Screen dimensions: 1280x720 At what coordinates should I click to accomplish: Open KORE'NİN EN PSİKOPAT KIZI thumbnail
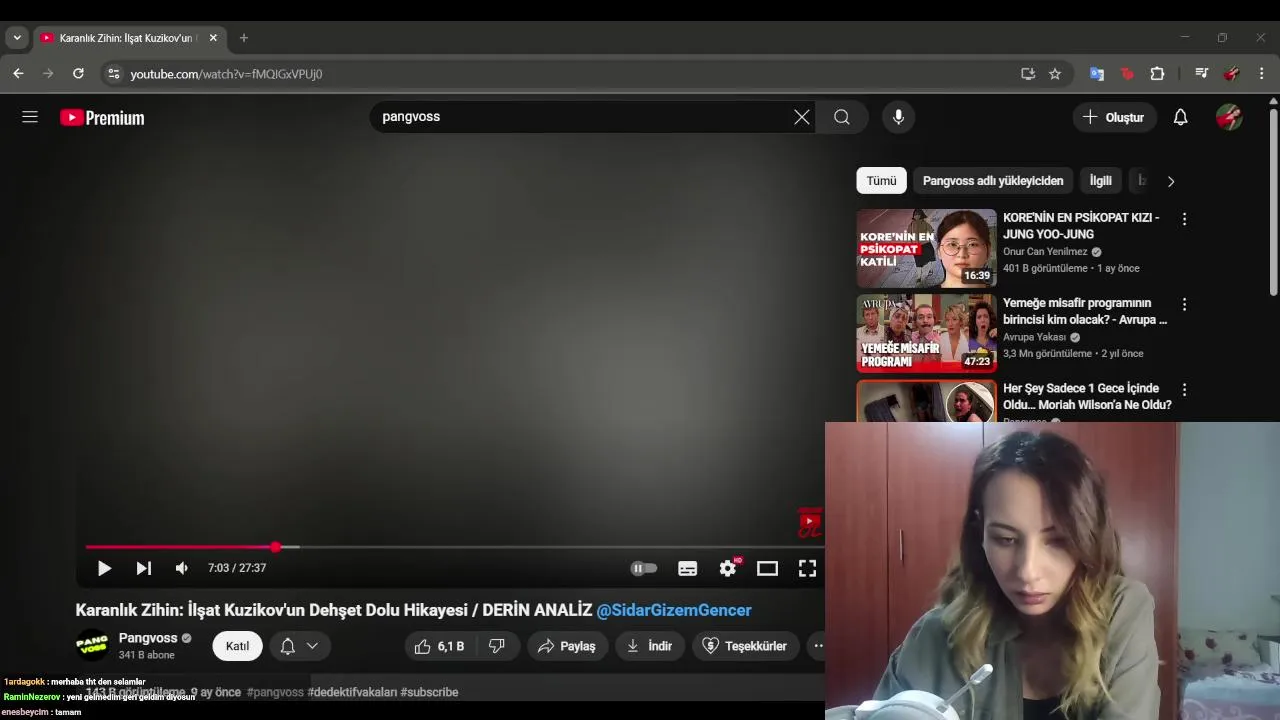point(926,248)
